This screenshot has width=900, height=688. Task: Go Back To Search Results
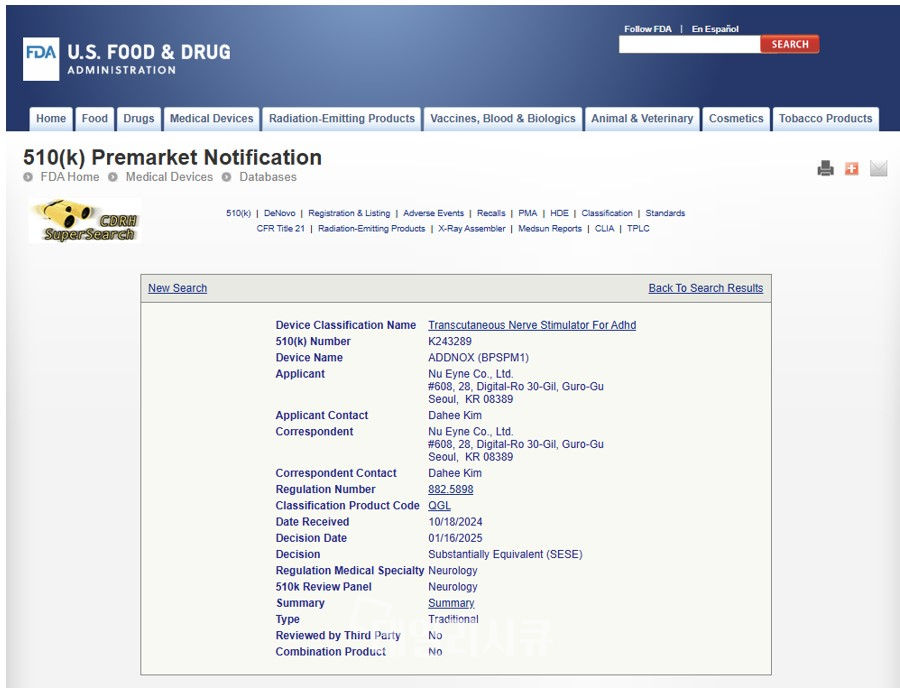coord(706,288)
